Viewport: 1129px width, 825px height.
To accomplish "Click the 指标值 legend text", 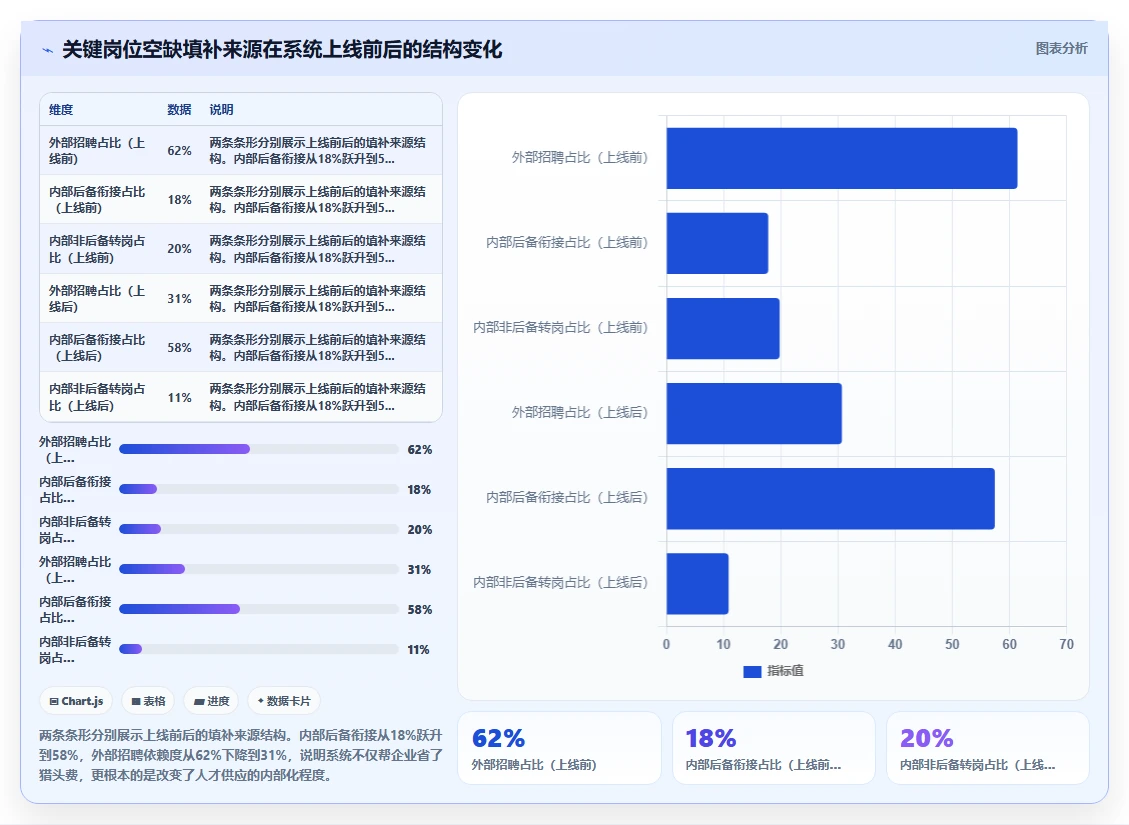I will click(785, 671).
